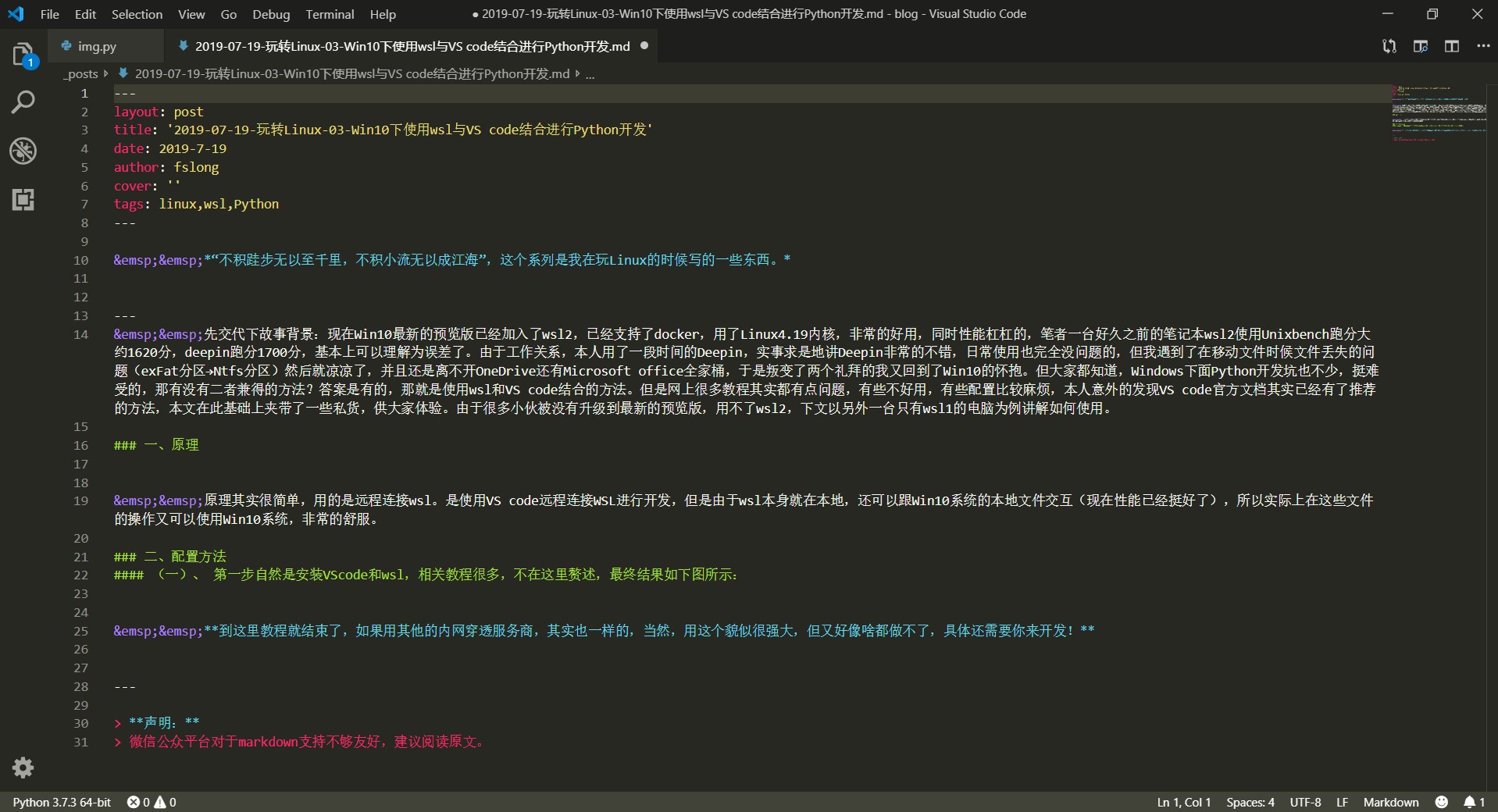Click the minimap code overview
Image resolution: width=1498 pixels, height=812 pixels.
[1439, 113]
